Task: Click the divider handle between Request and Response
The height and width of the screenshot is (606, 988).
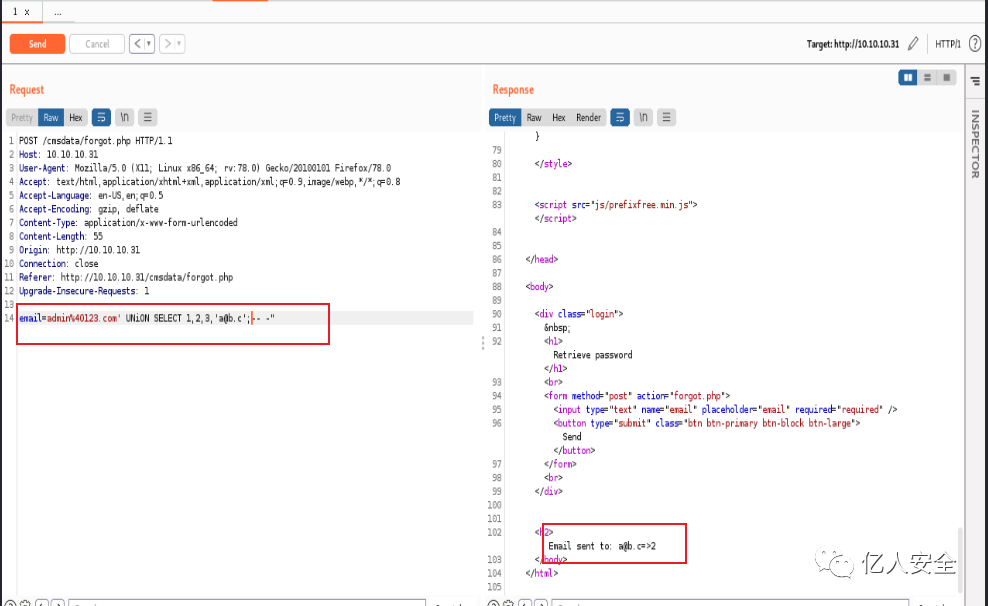Action: (x=483, y=342)
